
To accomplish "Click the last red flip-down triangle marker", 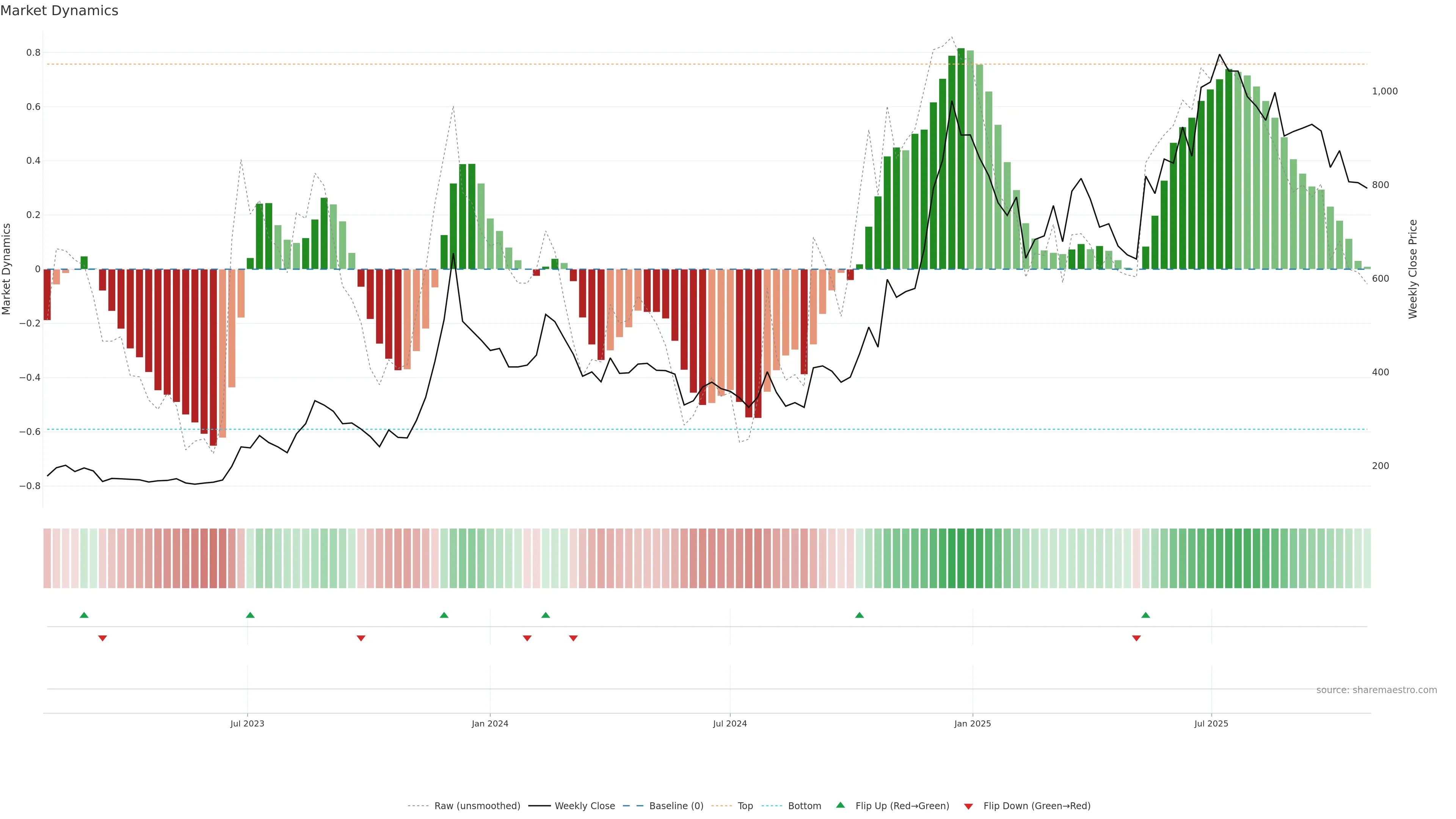I will (1137, 638).
